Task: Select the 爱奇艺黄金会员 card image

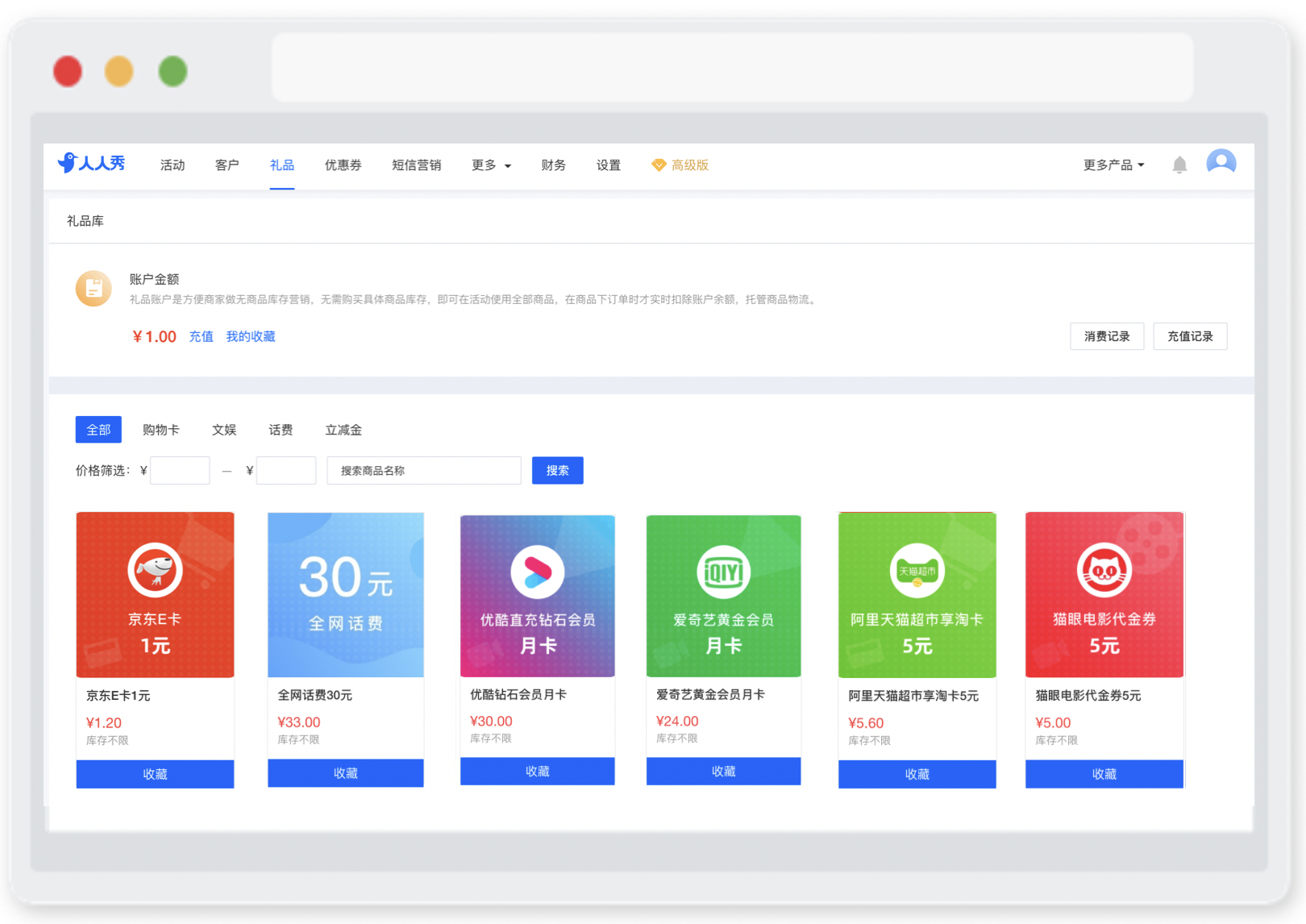Action: click(x=724, y=595)
